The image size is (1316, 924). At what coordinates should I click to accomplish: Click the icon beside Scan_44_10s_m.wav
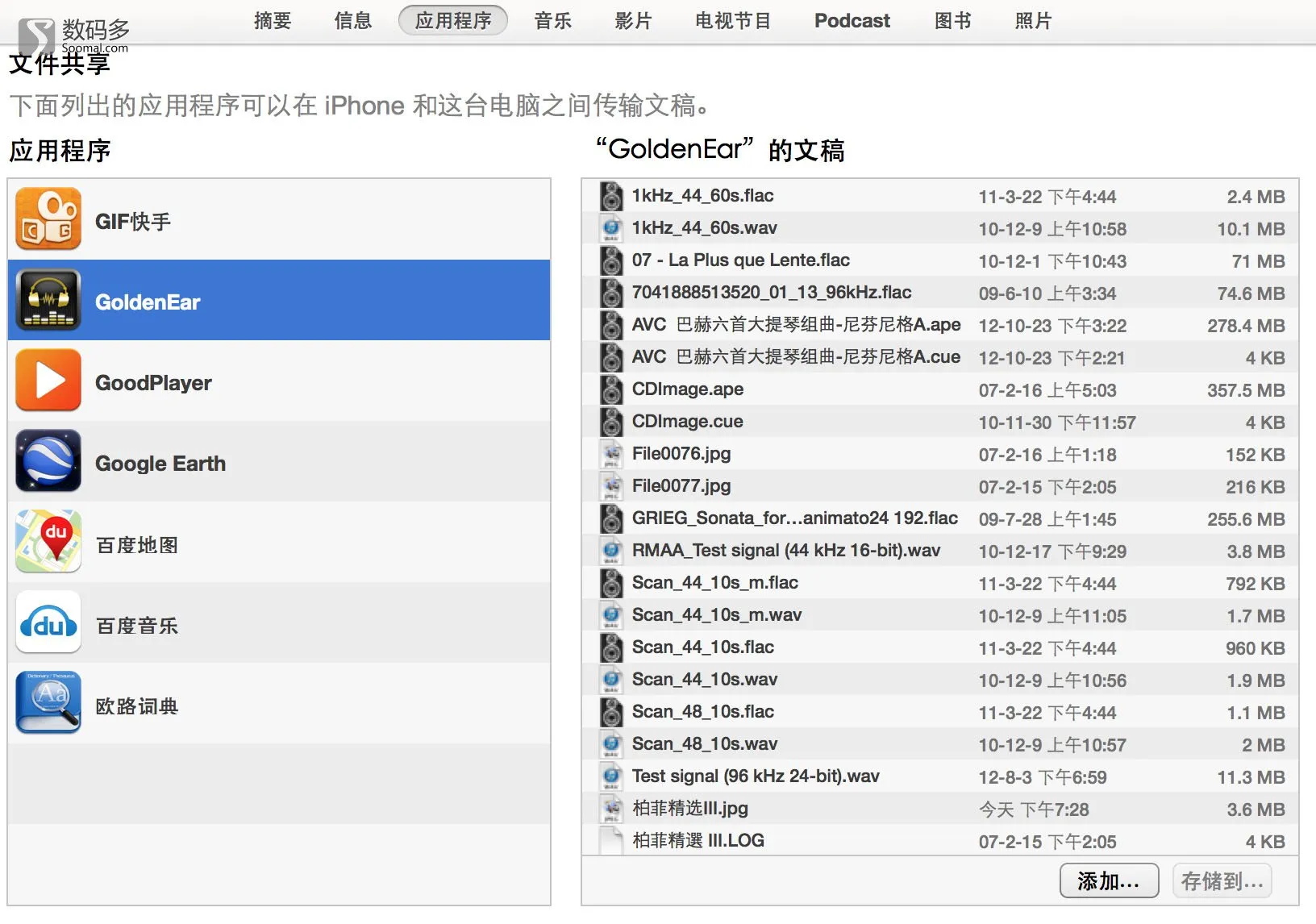[x=612, y=615]
